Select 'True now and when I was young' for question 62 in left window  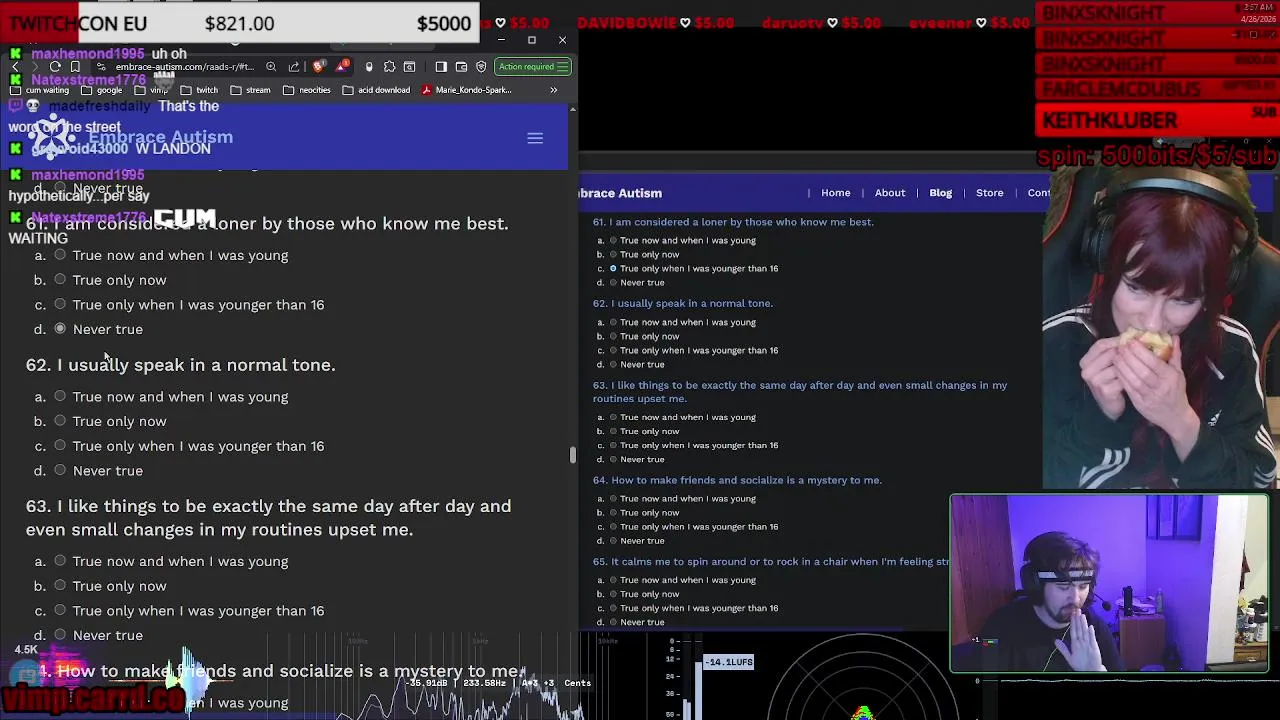(60, 397)
